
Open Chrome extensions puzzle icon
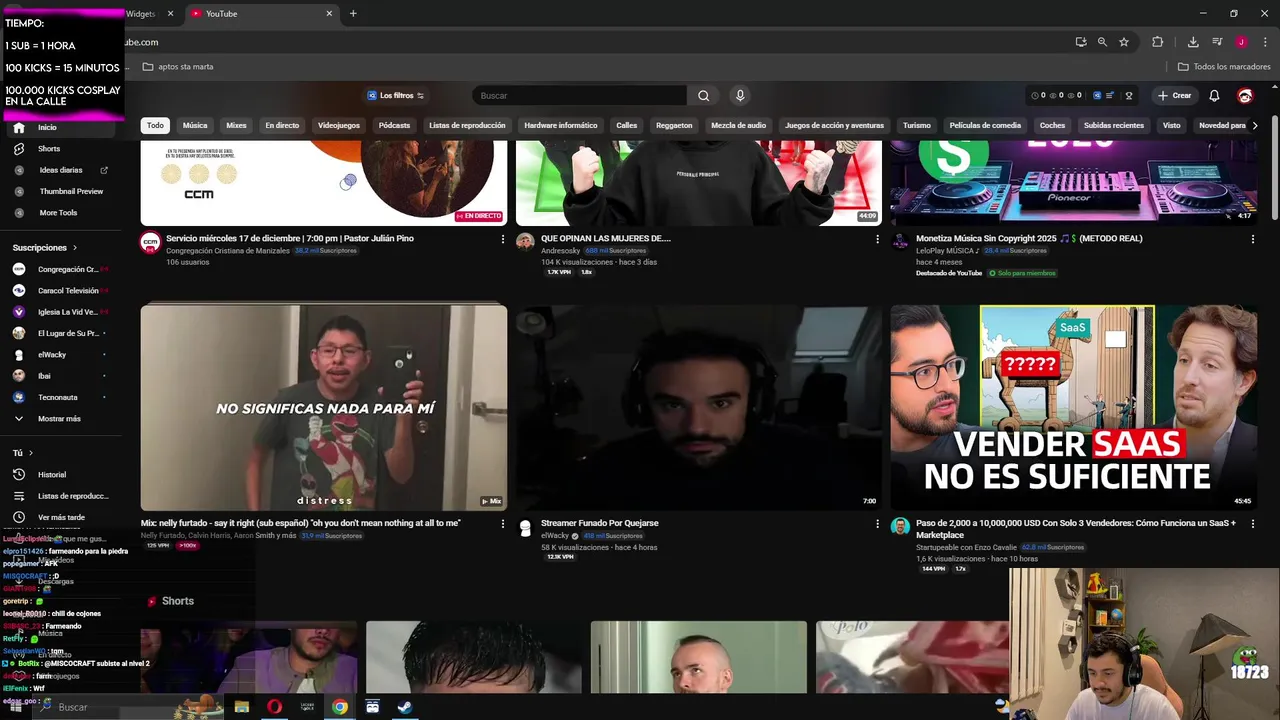[1157, 42]
